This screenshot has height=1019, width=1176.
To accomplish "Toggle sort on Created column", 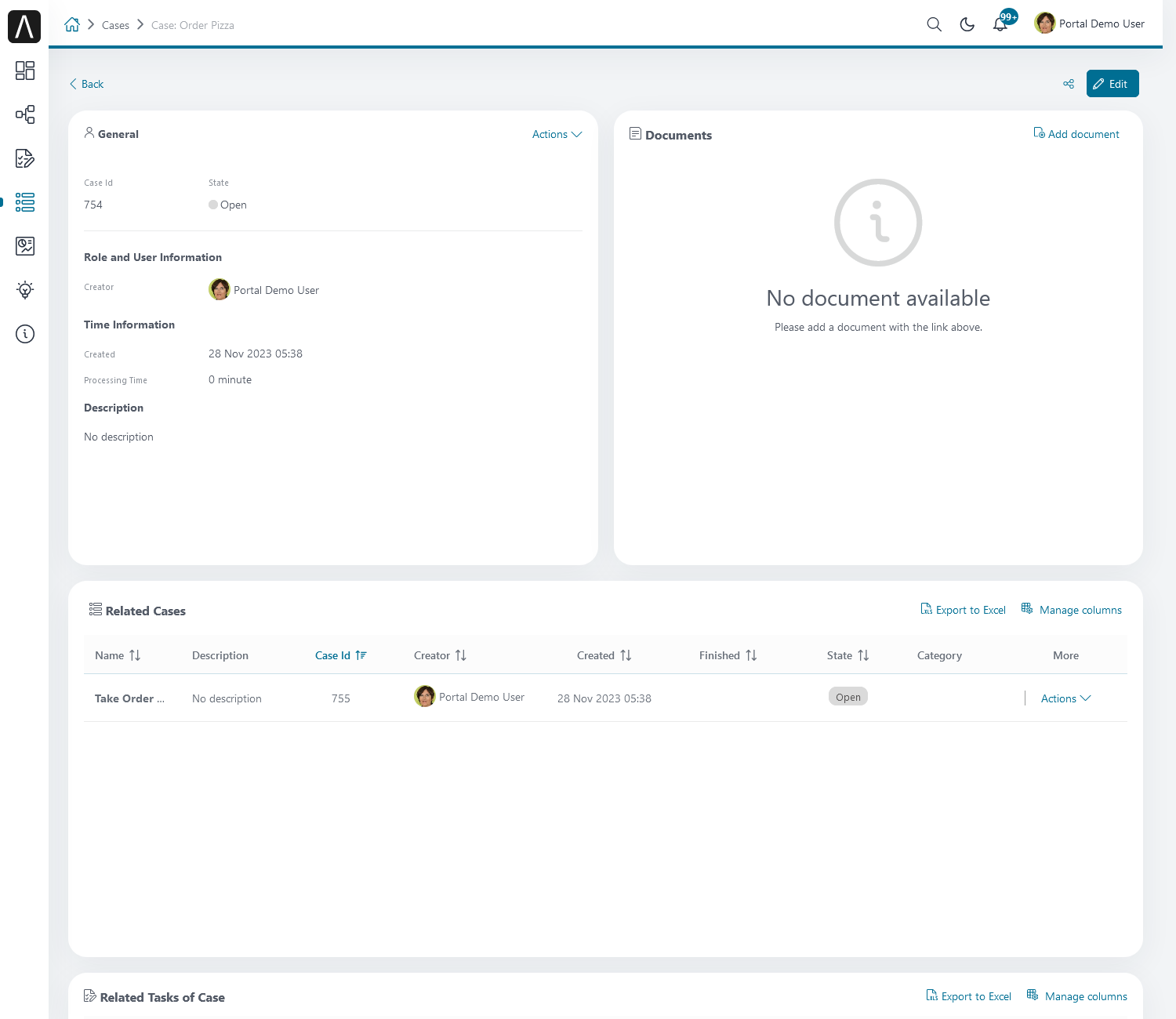I will click(604, 655).
